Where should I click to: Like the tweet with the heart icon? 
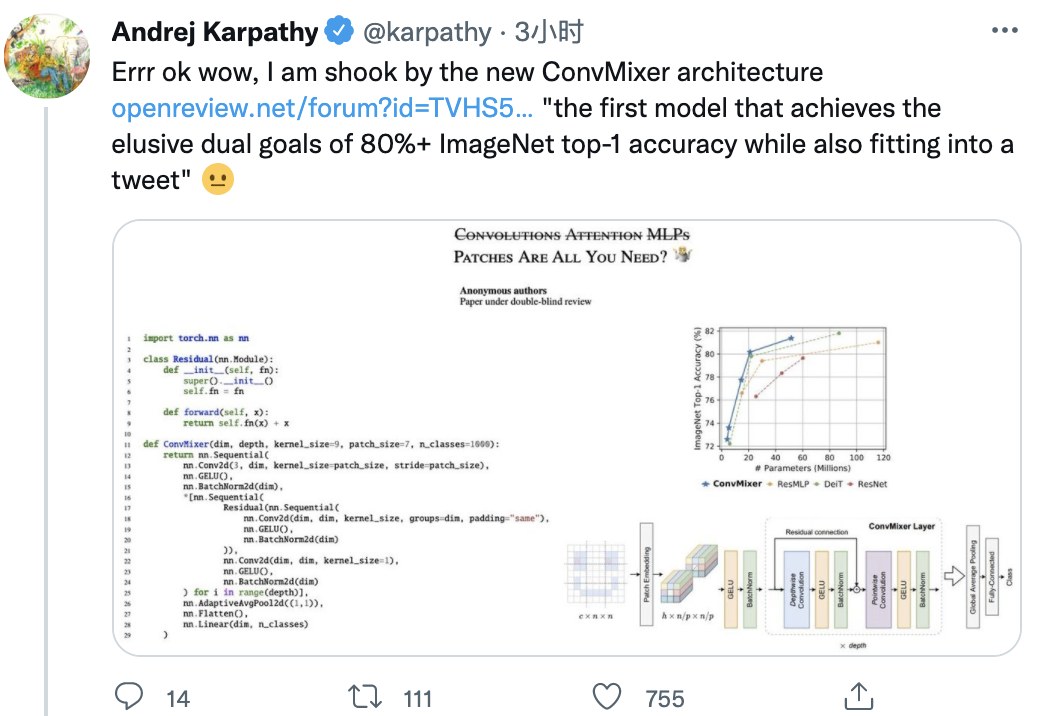tap(608, 696)
